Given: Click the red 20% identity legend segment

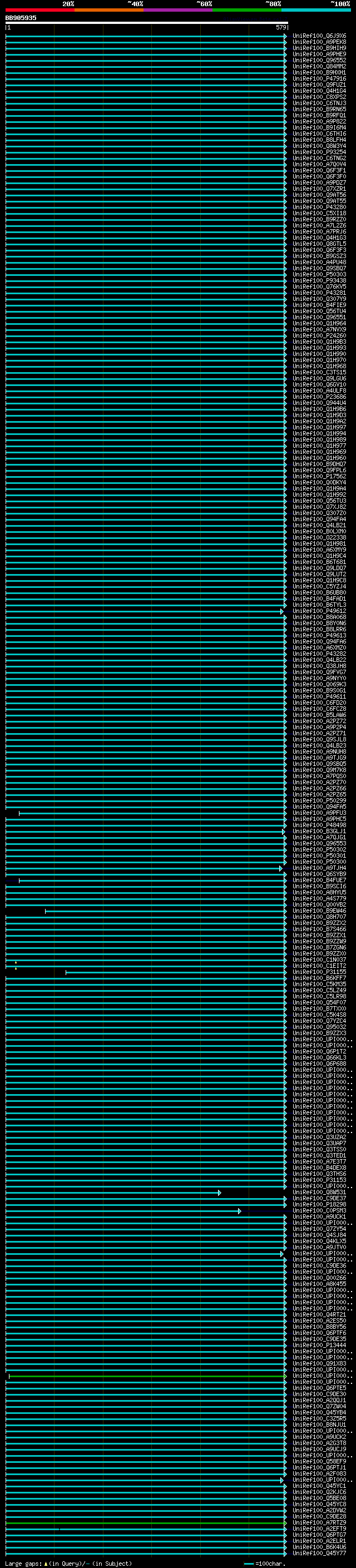Looking at the screenshot, I should tap(40, 10).
